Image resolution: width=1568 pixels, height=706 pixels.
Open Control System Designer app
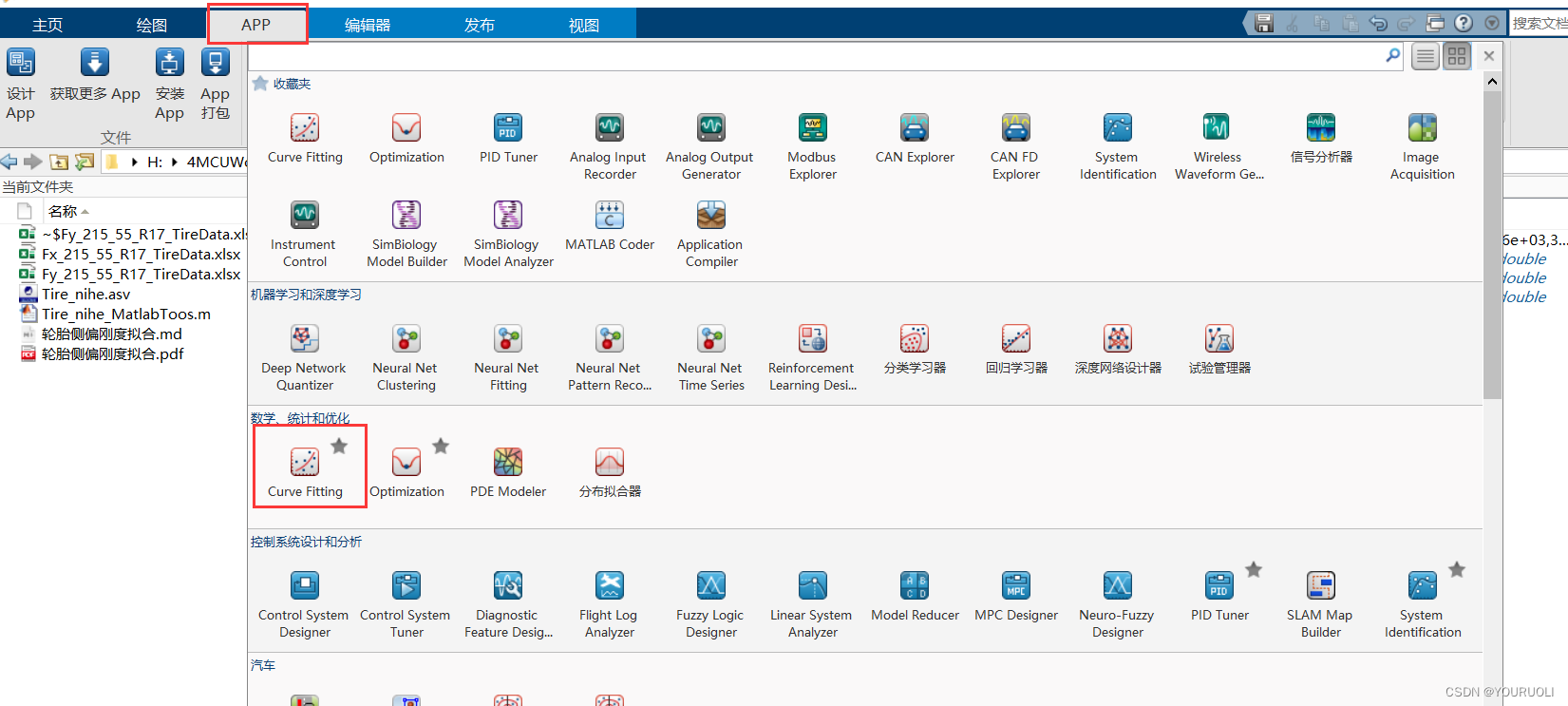tap(305, 605)
